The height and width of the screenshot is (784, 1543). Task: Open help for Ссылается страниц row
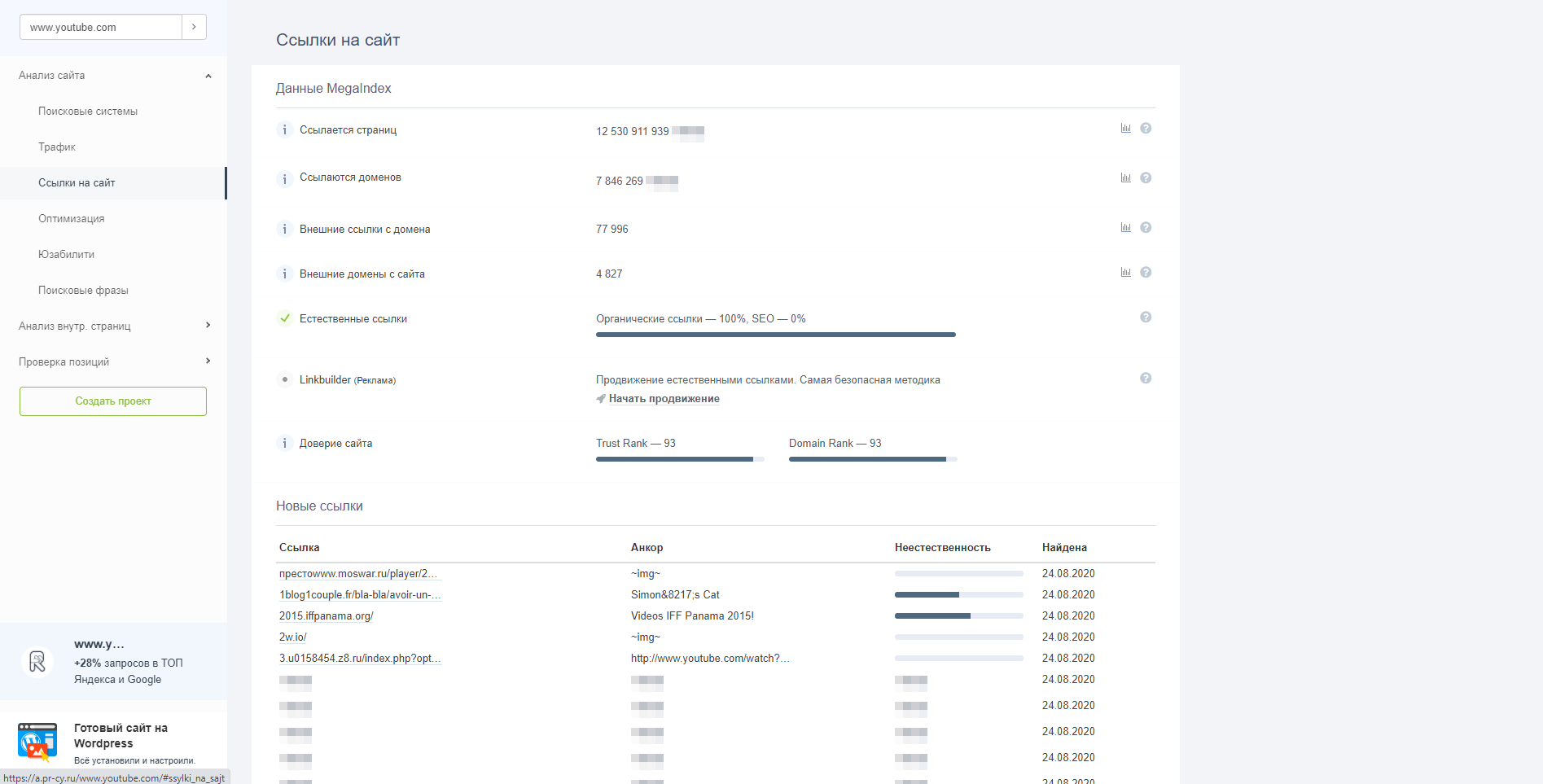pos(1146,128)
